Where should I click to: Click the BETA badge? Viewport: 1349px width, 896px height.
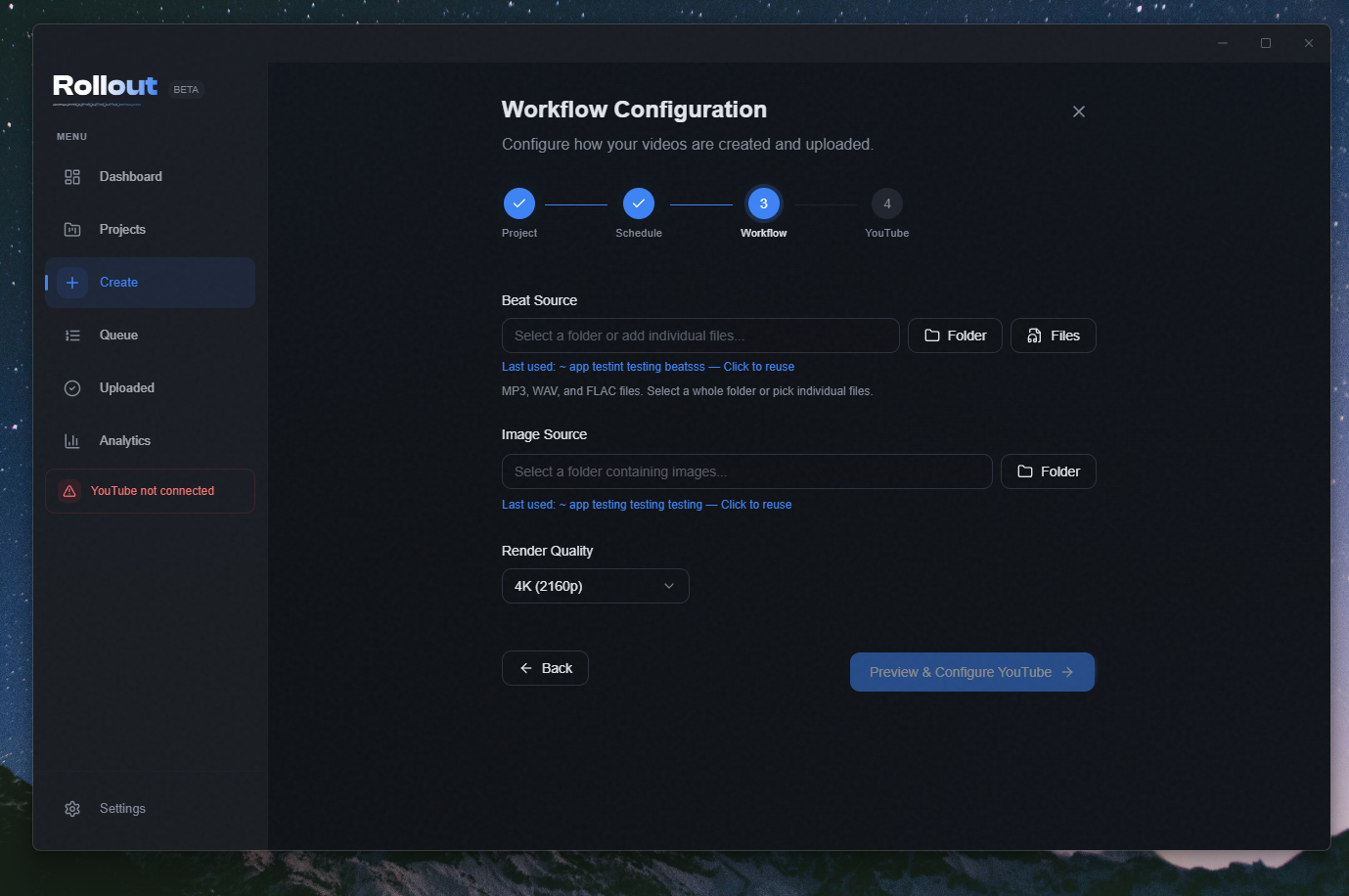(x=186, y=89)
